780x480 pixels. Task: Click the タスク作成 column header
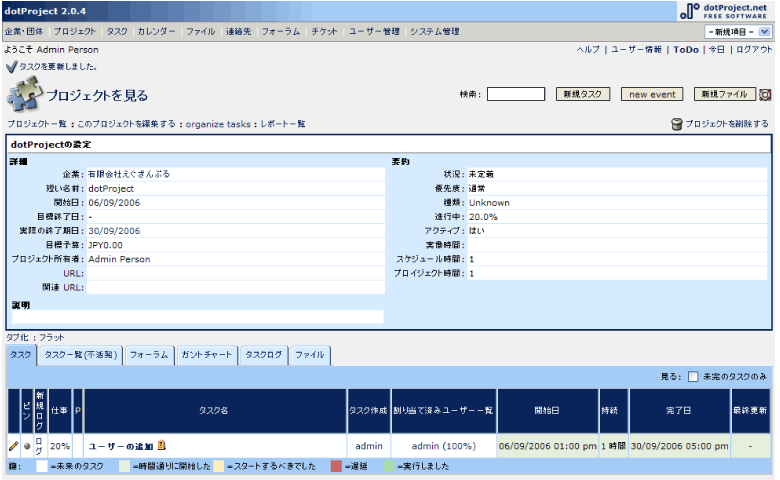click(x=368, y=410)
